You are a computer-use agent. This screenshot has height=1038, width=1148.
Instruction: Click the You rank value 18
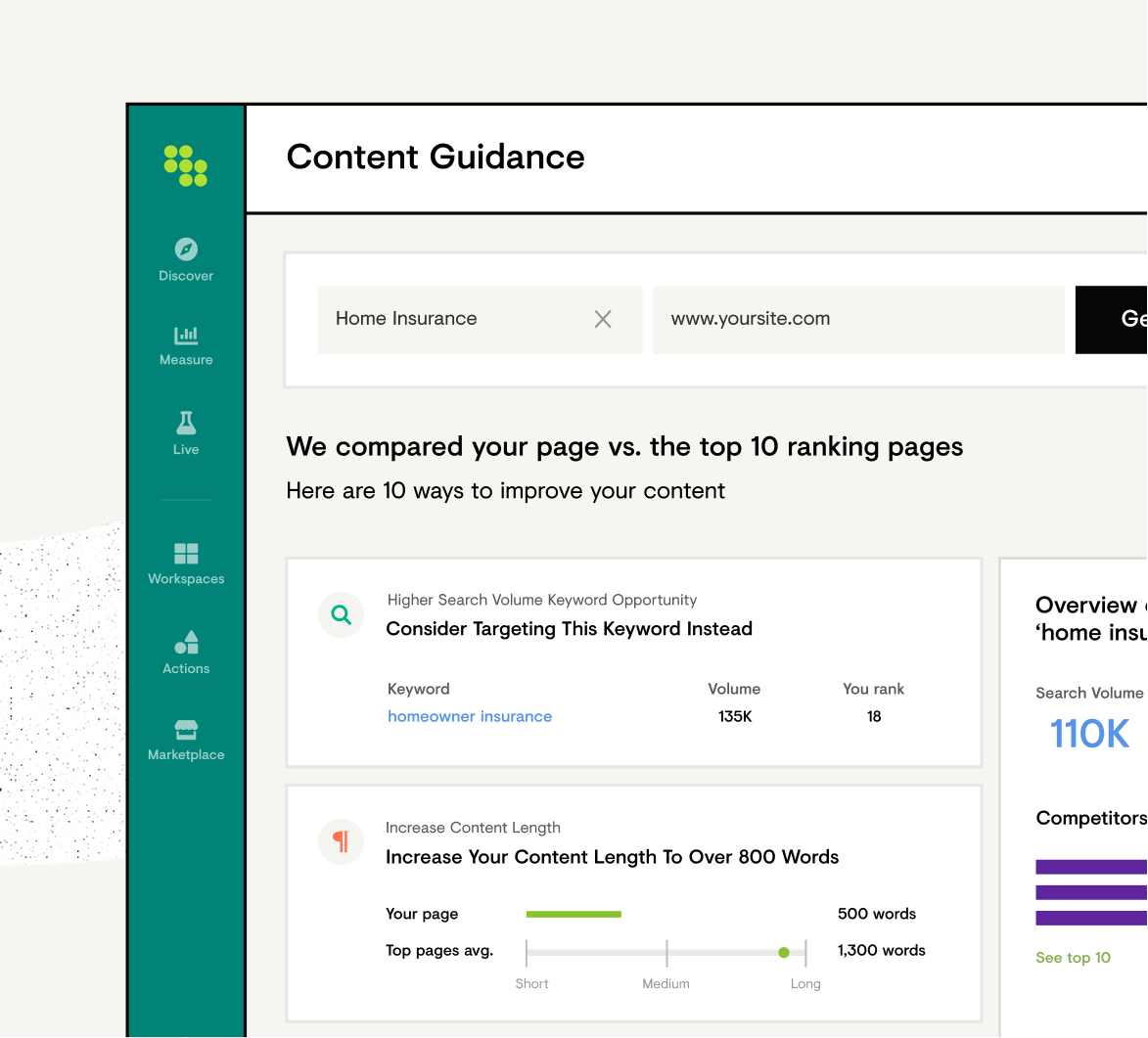[873, 716]
